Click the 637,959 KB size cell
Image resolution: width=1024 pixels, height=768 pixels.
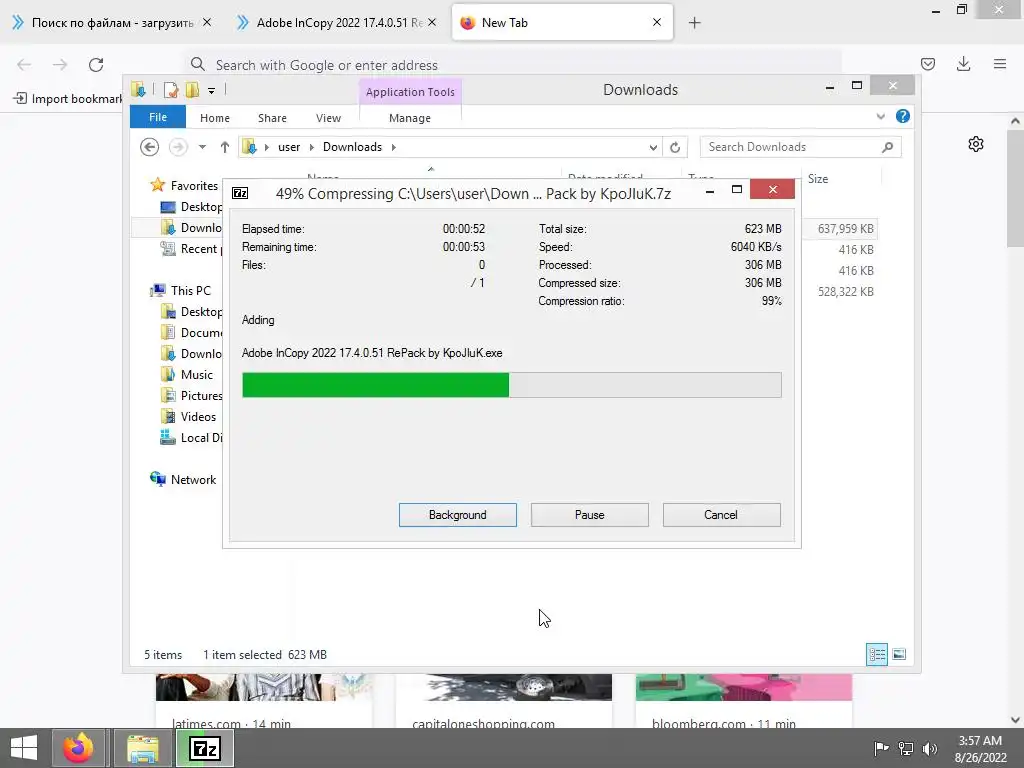846,229
